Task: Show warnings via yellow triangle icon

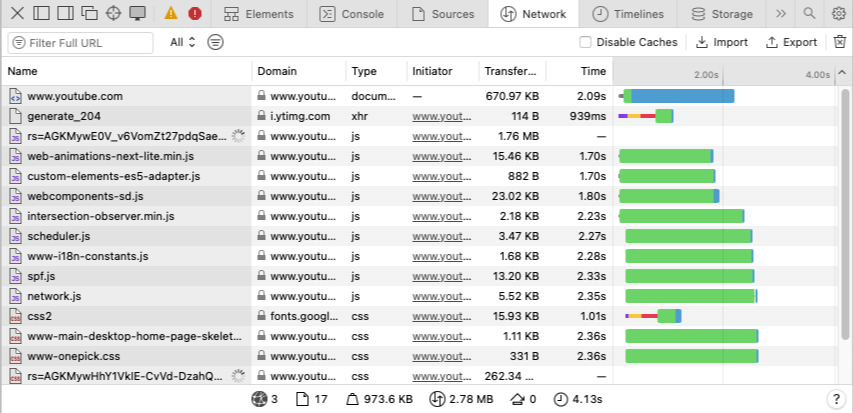Action: (x=171, y=13)
